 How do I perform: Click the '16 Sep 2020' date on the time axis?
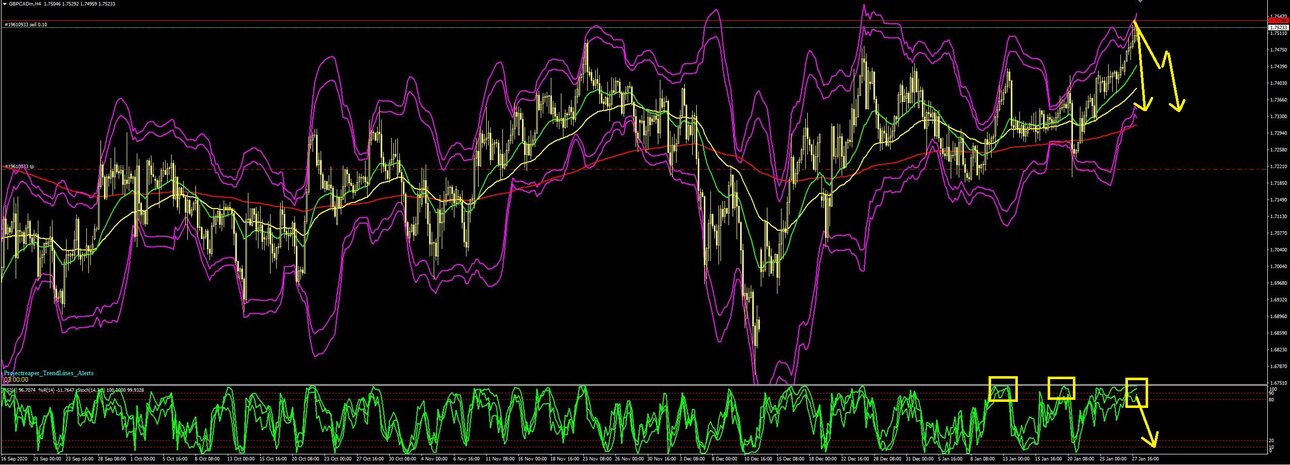pyautogui.click(x=15, y=459)
